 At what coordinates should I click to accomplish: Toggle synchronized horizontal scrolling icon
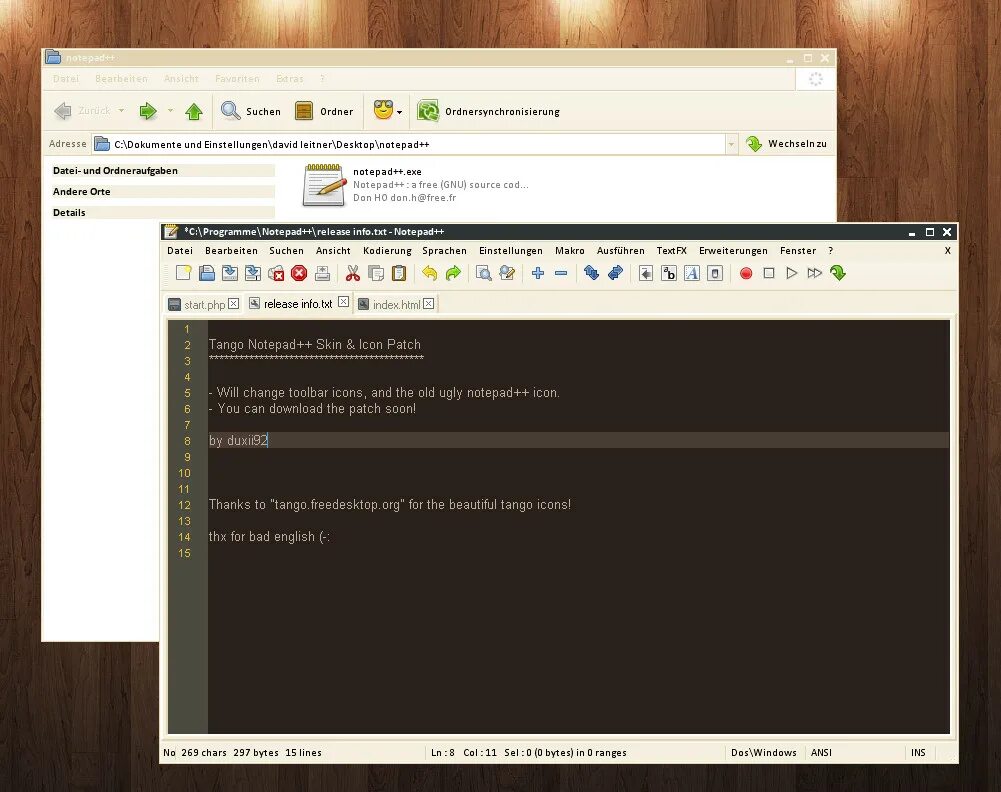pos(615,273)
